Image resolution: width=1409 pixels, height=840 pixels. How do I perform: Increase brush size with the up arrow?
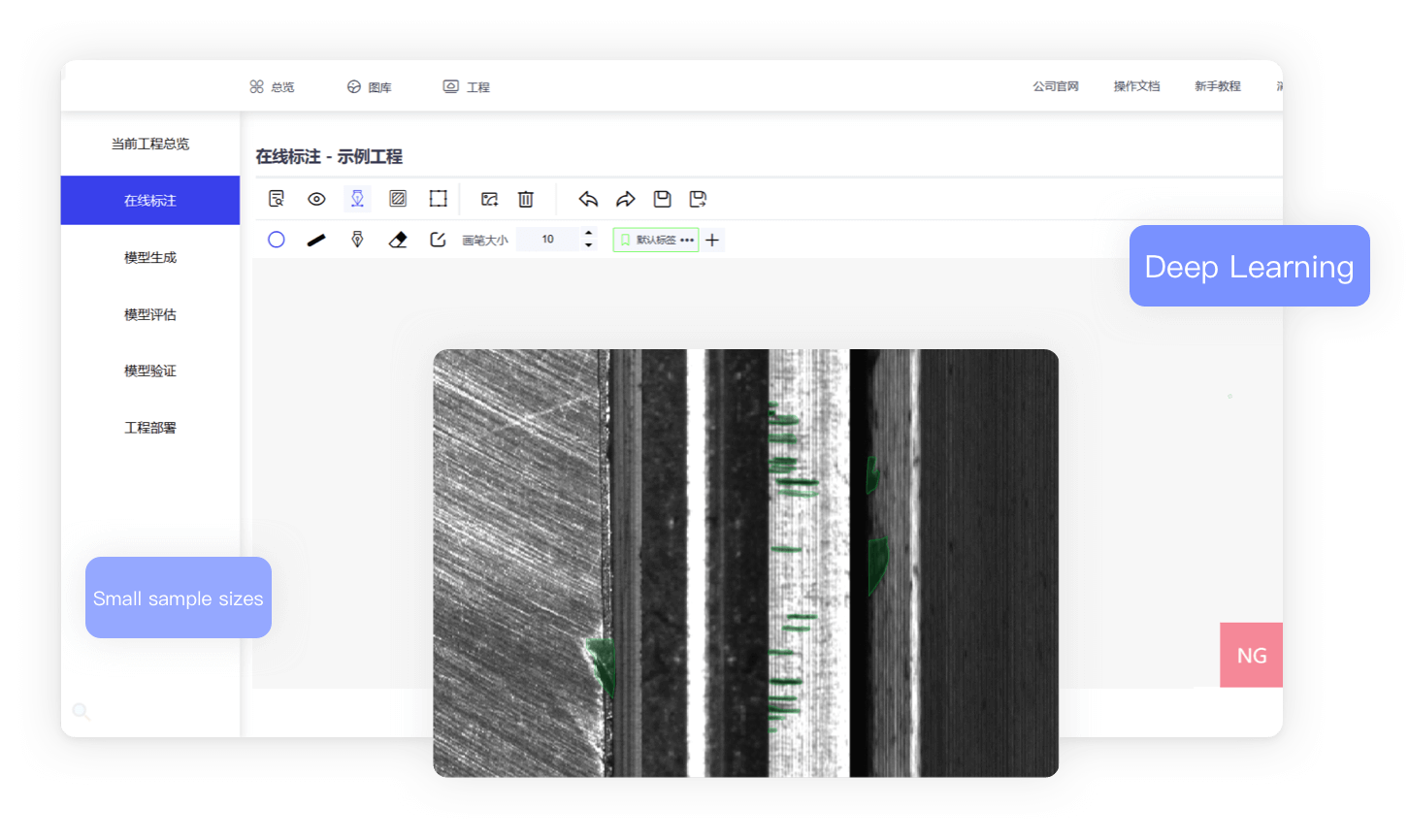pos(588,233)
